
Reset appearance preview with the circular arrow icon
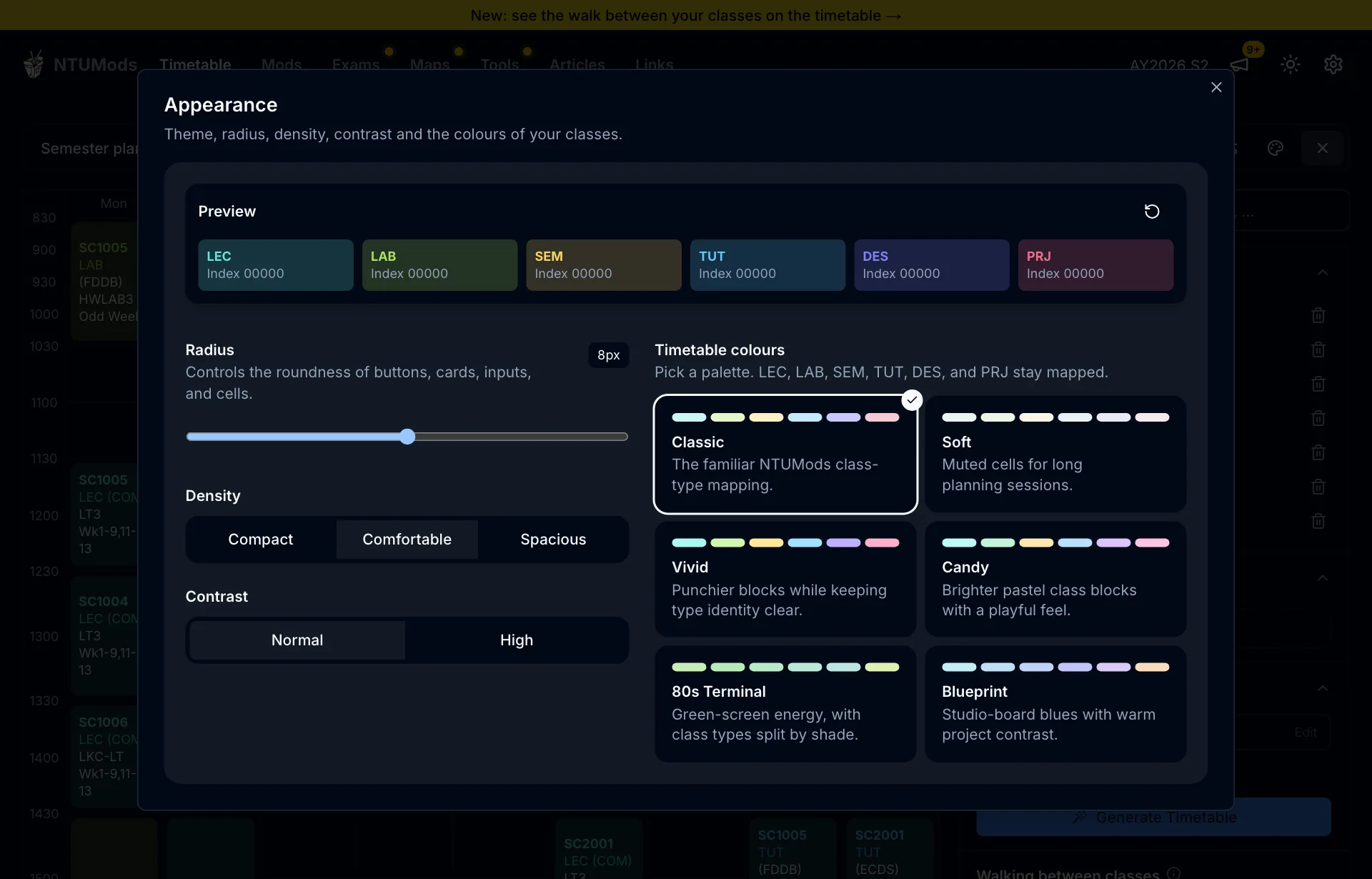pyautogui.click(x=1152, y=212)
